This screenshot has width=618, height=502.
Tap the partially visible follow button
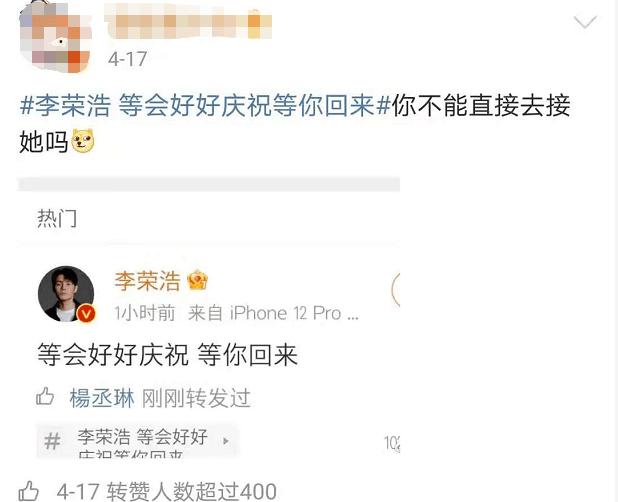[x=396, y=289]
